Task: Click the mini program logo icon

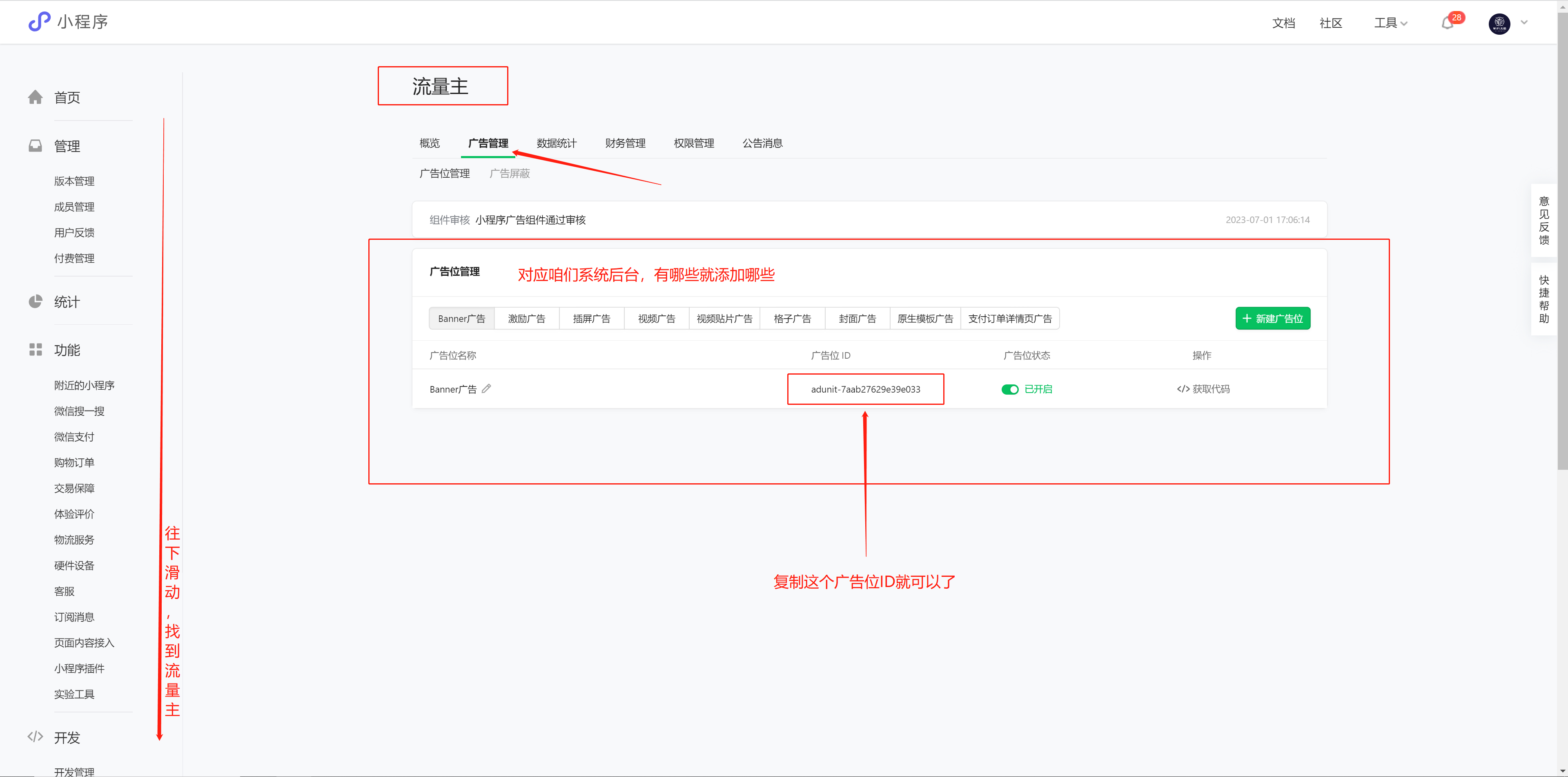Action: (40, 21)
